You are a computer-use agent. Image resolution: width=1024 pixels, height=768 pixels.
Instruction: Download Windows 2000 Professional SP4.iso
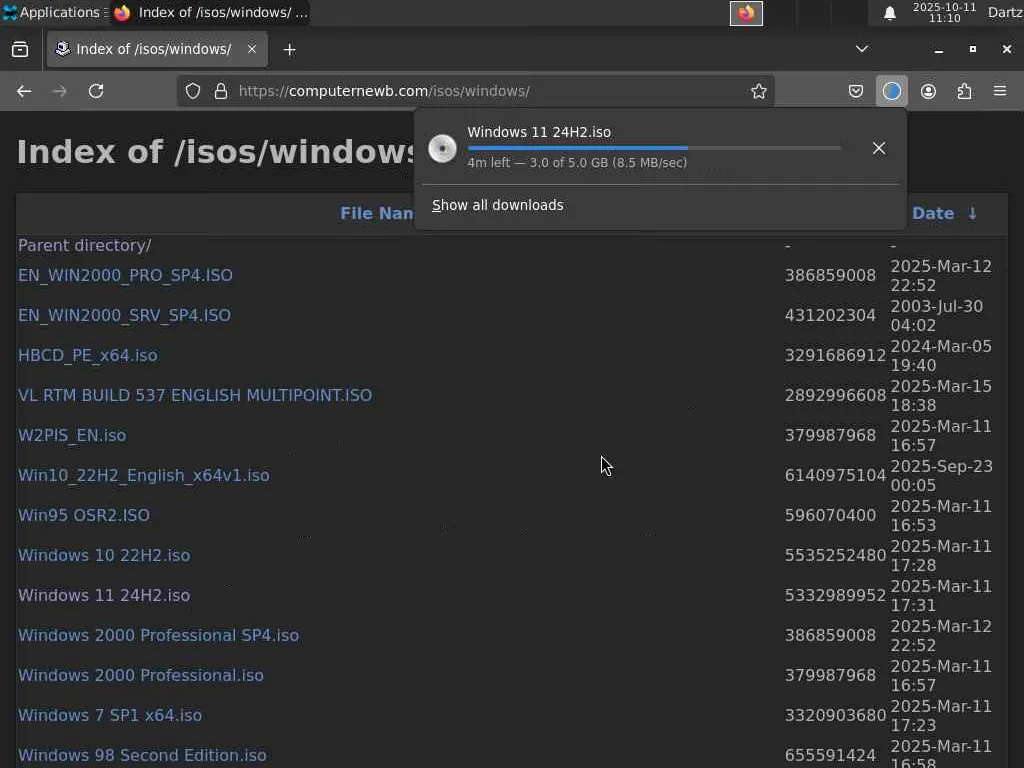point(158,635)
